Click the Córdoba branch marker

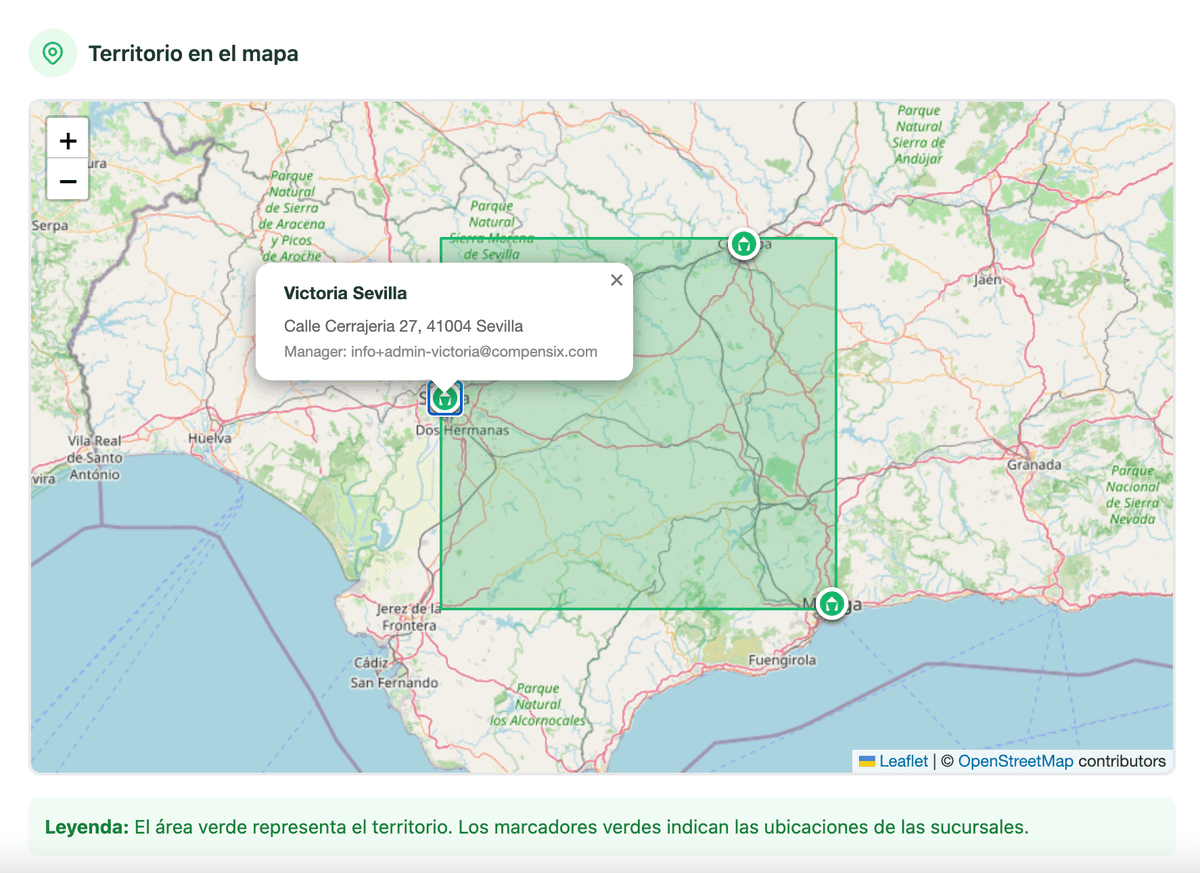point(743,244)
